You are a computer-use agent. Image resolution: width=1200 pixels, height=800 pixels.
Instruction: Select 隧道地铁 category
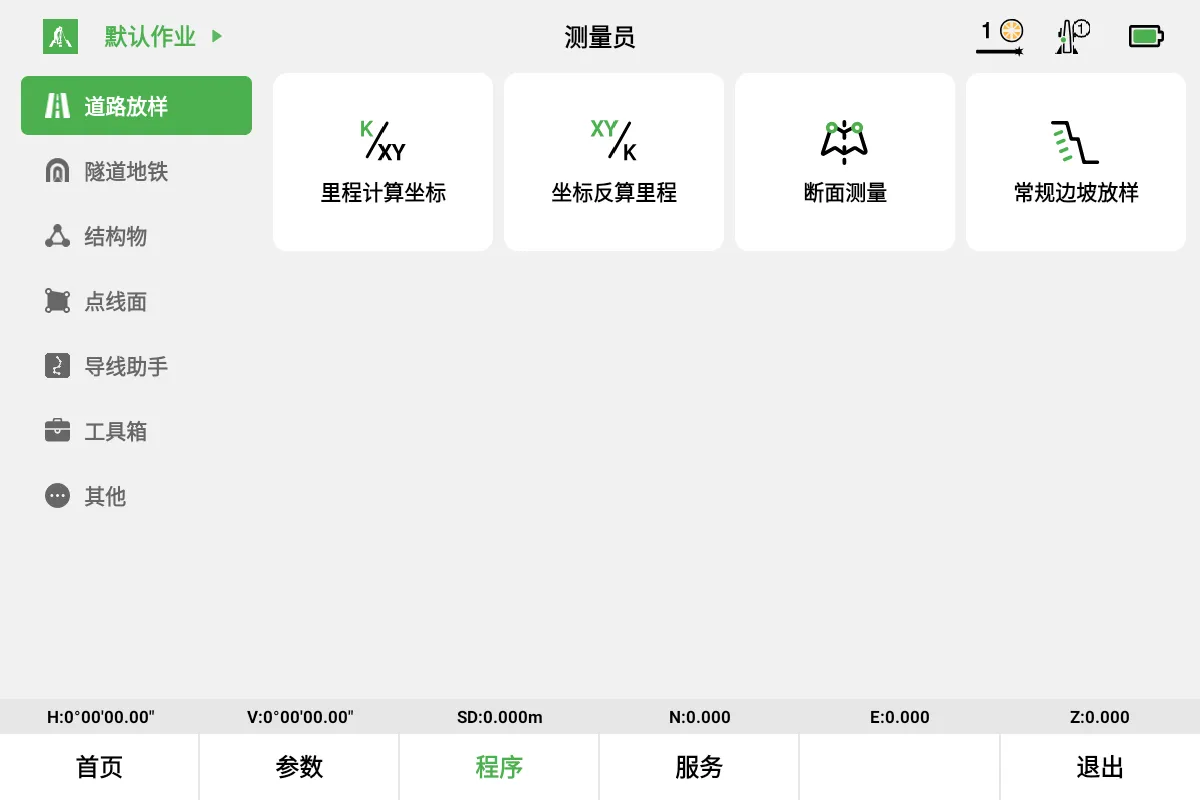tap(136, 171)
